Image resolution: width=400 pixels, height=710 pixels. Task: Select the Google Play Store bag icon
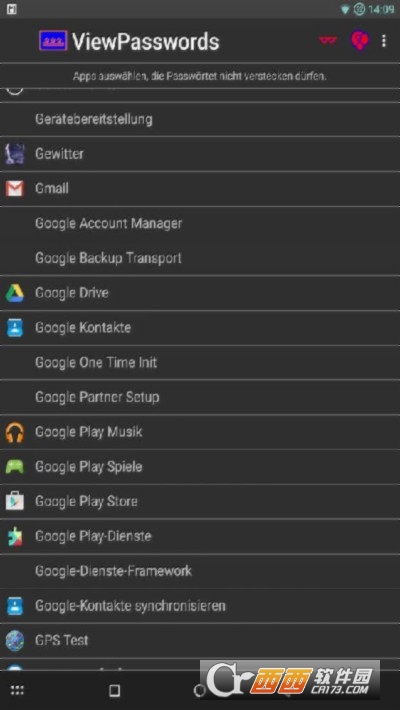coord(14,501)
